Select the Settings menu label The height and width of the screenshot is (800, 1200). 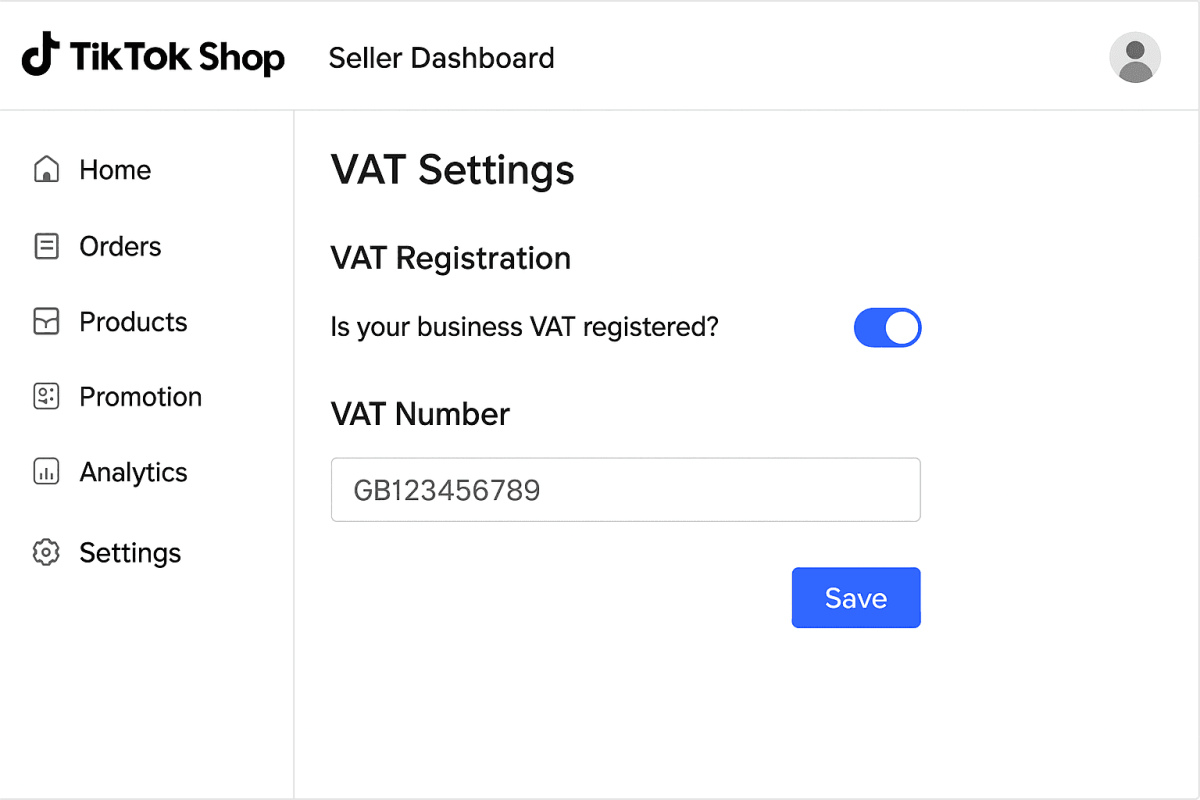[130, 553]
